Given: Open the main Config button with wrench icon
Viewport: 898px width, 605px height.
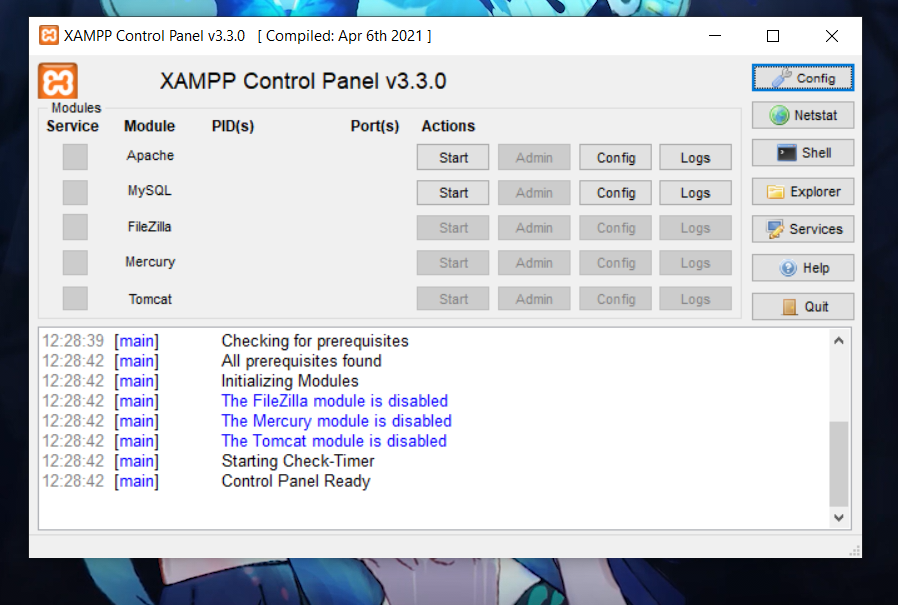Looking at the screenshot, I should pyautogui.click(x=802, y=78).
